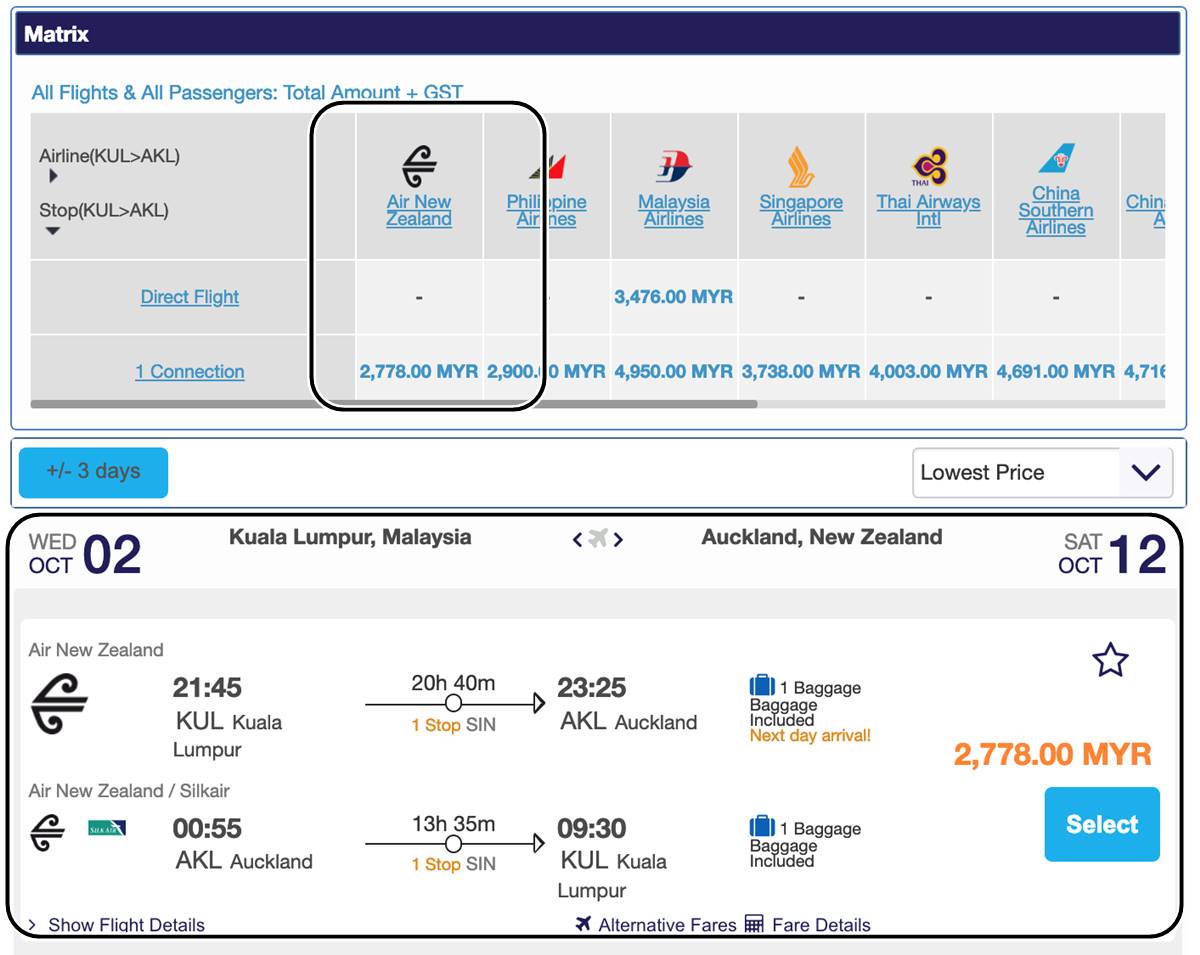The height and width of the screenshot is (955, 1200).
Task: Open the China Southern Airlines link
Action: [1056, 210]
